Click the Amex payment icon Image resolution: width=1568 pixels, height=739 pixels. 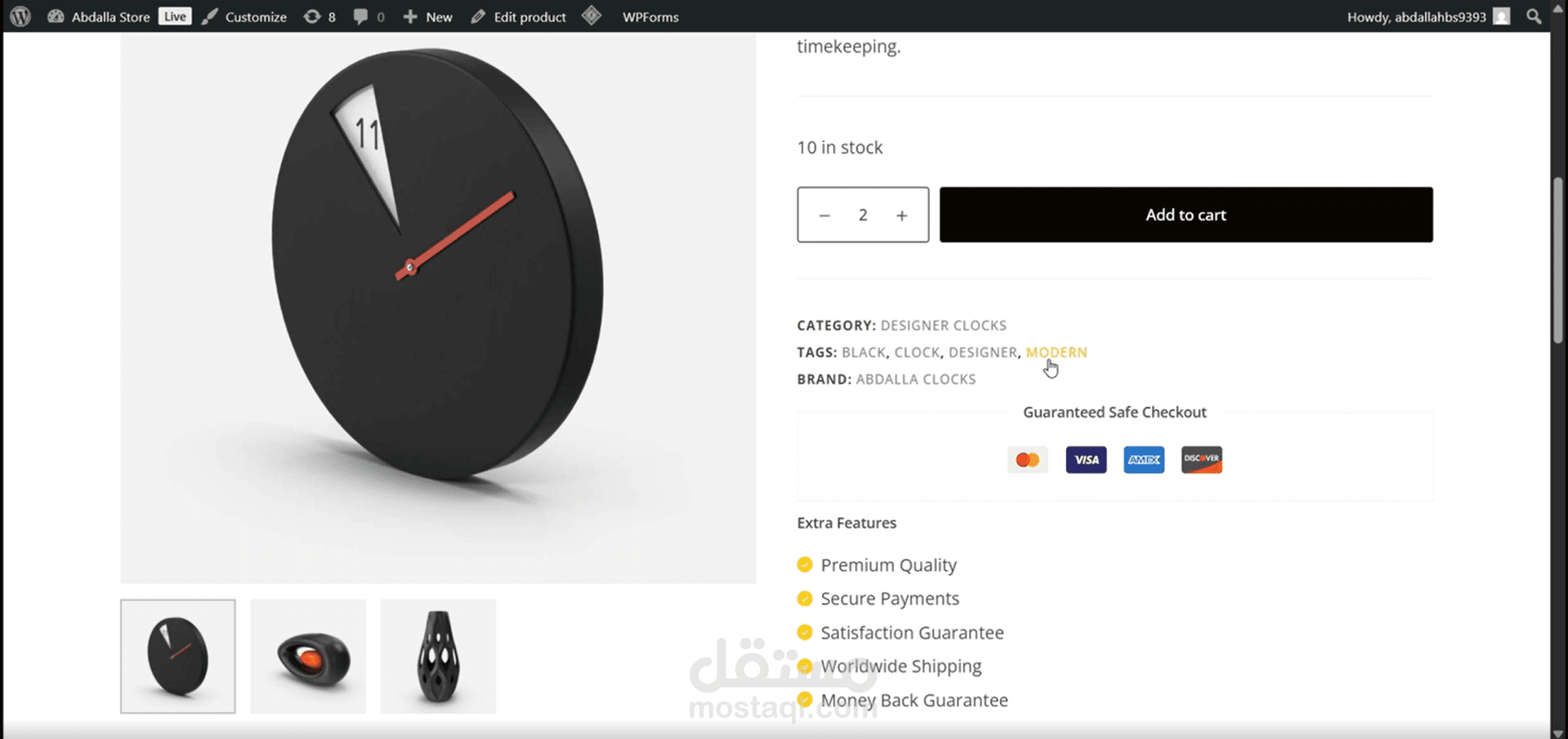1144,459
